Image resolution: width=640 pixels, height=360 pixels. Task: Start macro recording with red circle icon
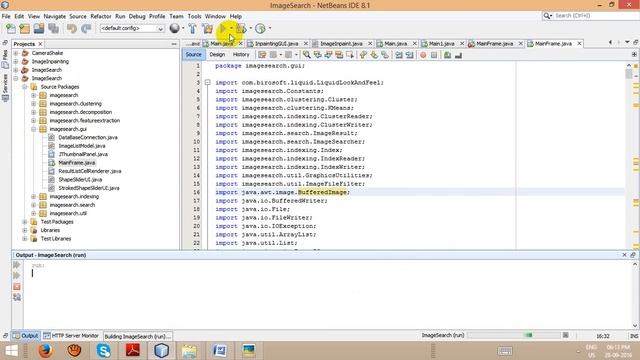(x=423, y=55)
